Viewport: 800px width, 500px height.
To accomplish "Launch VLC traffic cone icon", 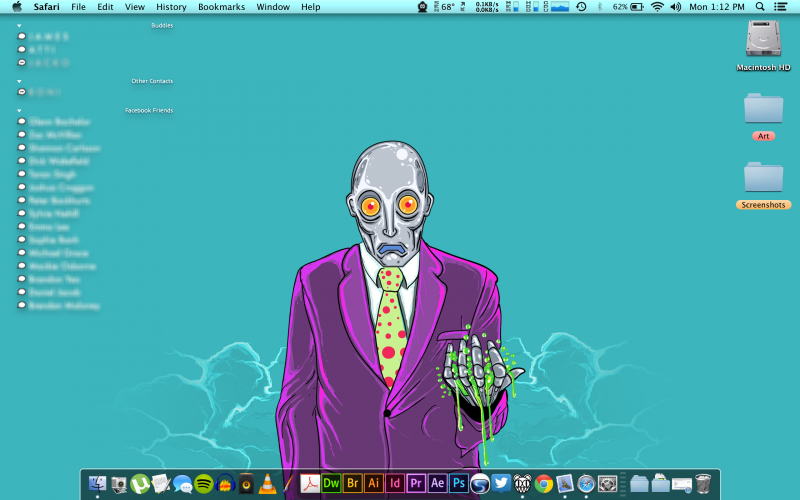I will coord(267,484).
